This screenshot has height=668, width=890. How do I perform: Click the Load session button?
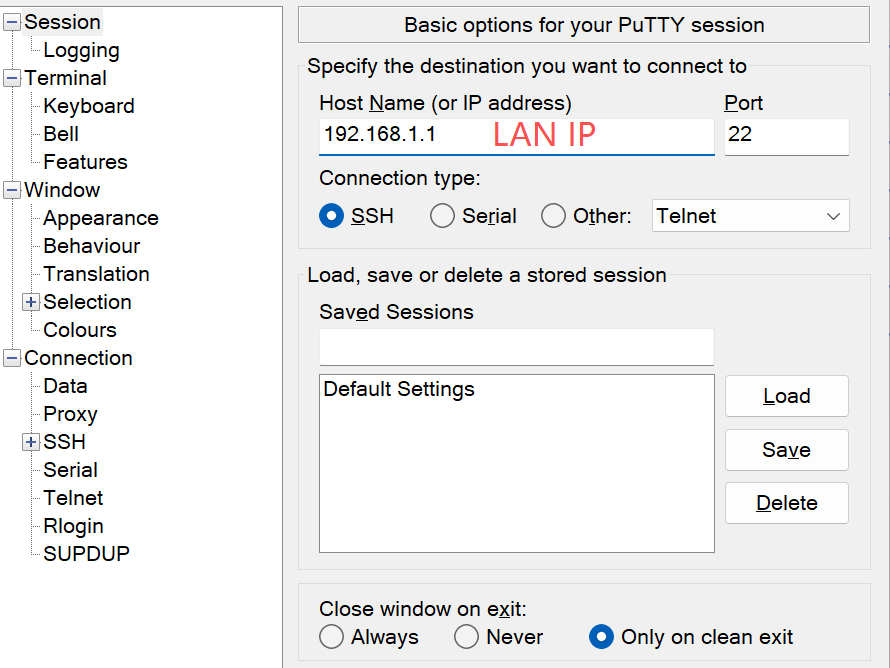786,396
